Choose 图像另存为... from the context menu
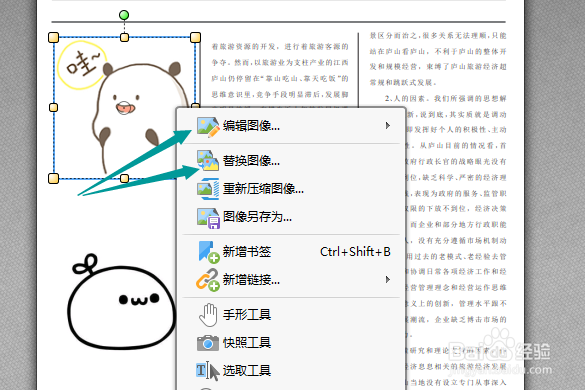 click(291, 216)
